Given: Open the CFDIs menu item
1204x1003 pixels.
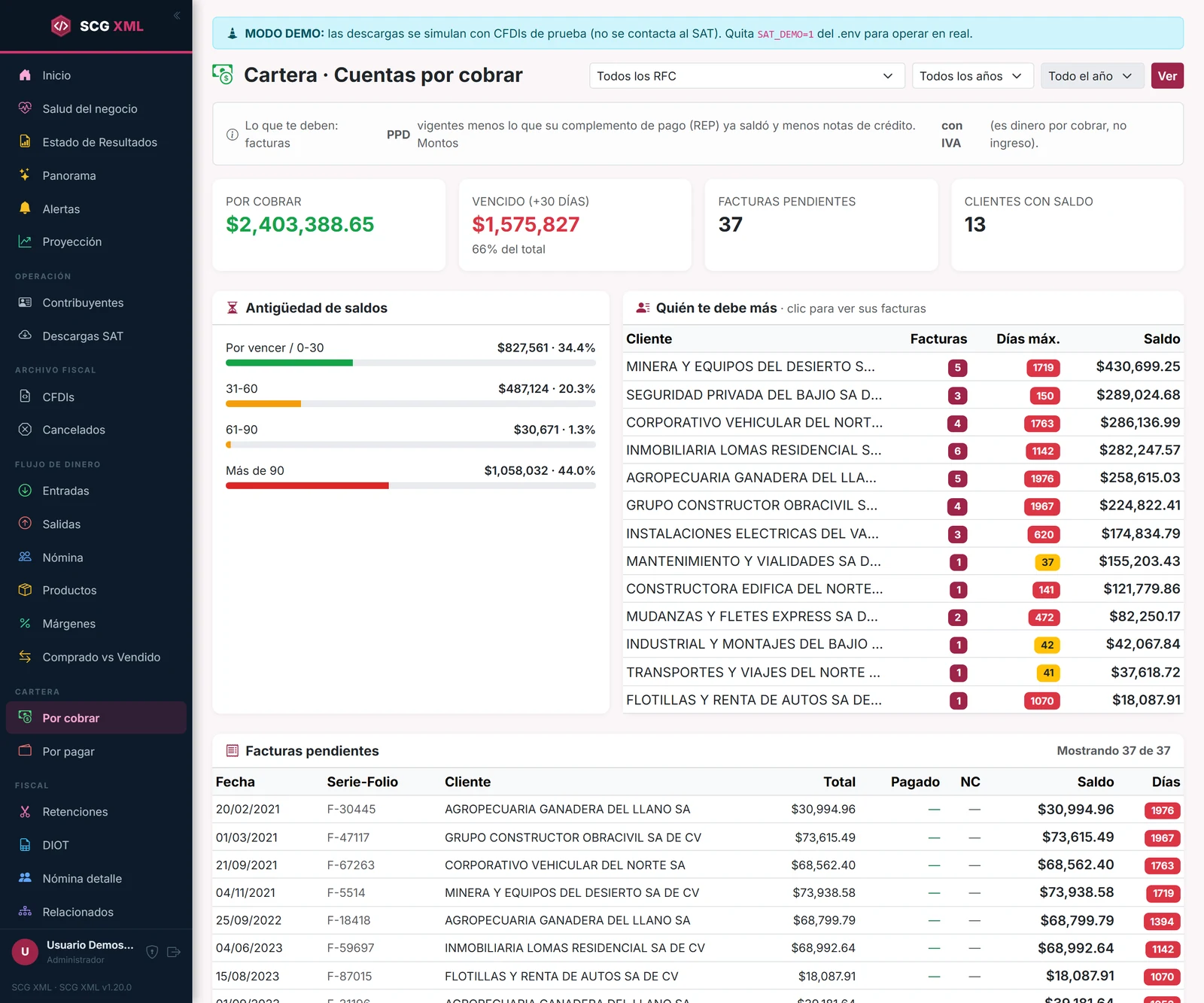Looking at the screenshot, I should [x=96, y=397].
